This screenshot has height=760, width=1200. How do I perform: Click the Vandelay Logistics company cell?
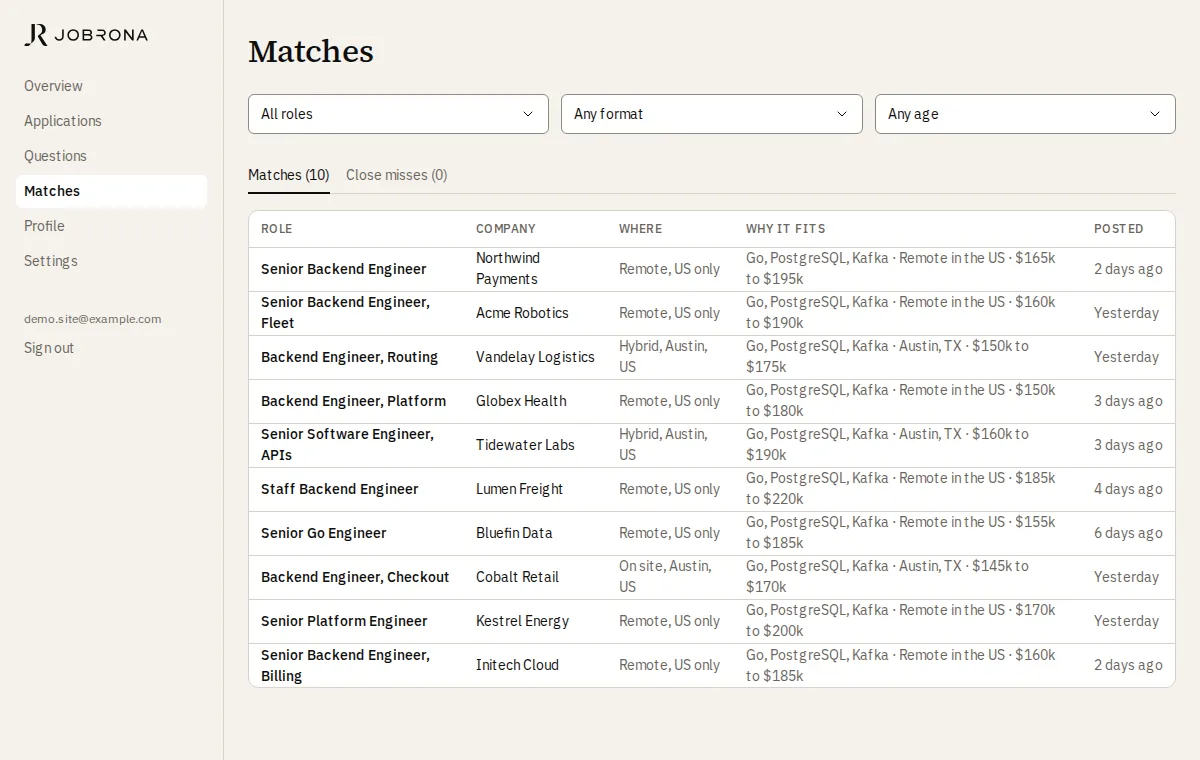point(535,357)
